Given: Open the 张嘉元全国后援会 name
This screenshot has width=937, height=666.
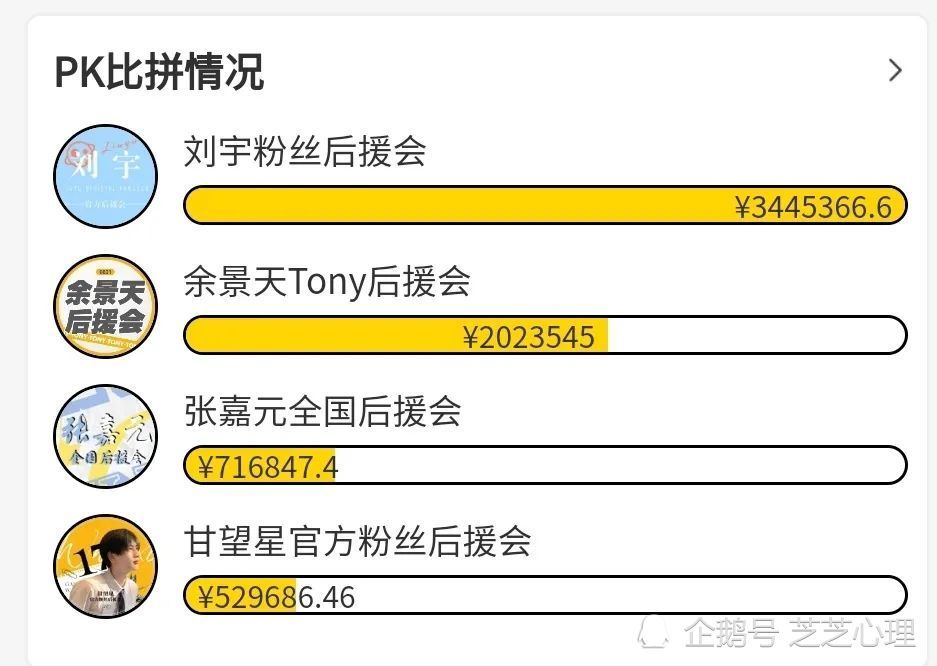Looking at the screenshot, I should 323,412.
